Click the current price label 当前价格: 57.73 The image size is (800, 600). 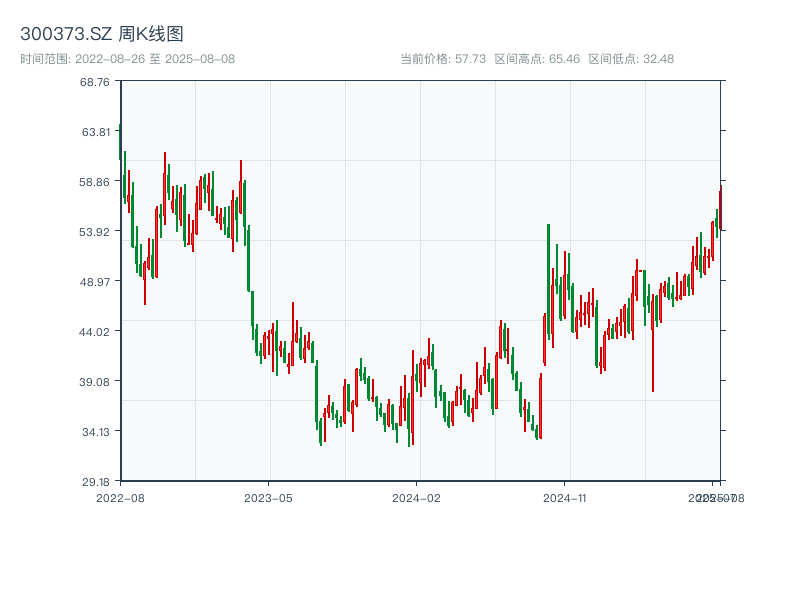point(443,59)
